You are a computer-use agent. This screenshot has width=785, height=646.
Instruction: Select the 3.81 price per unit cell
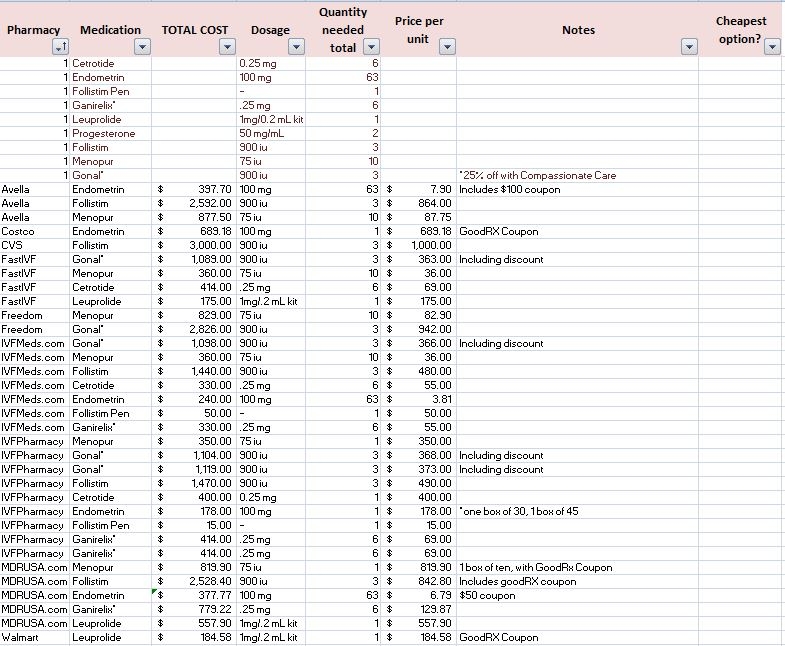point(419,400)
